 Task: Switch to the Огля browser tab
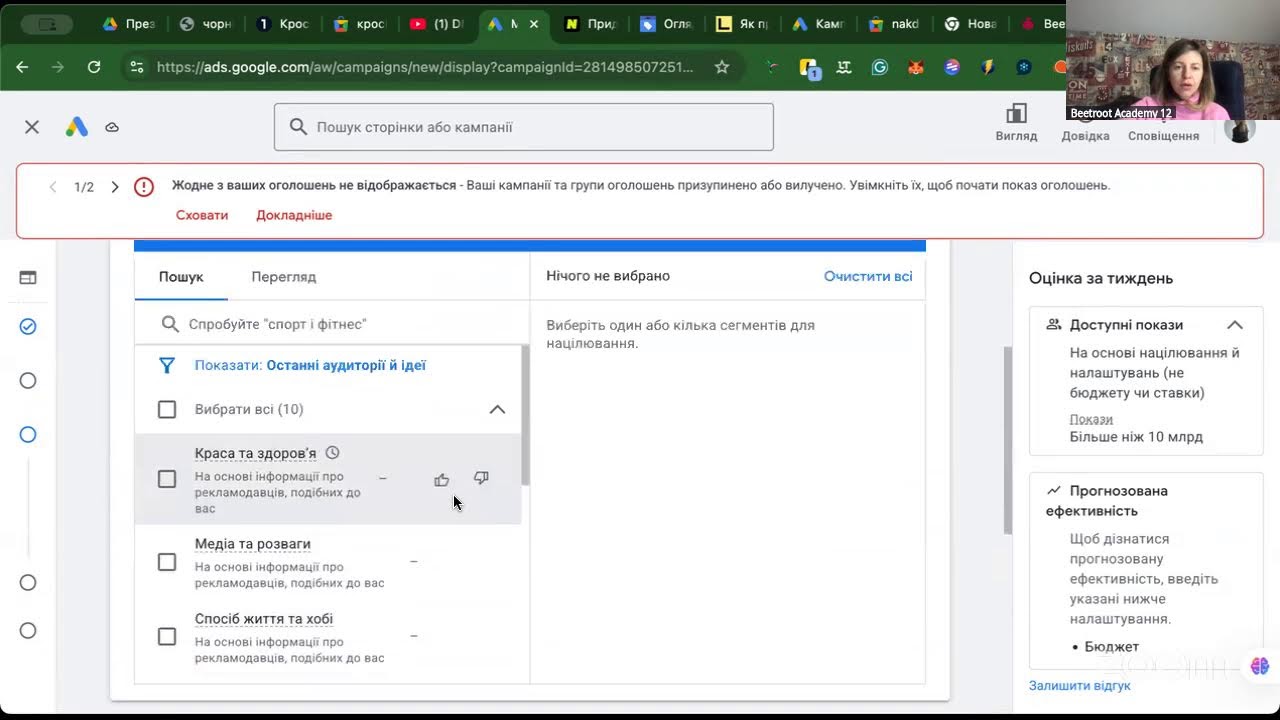coord(666,24)
